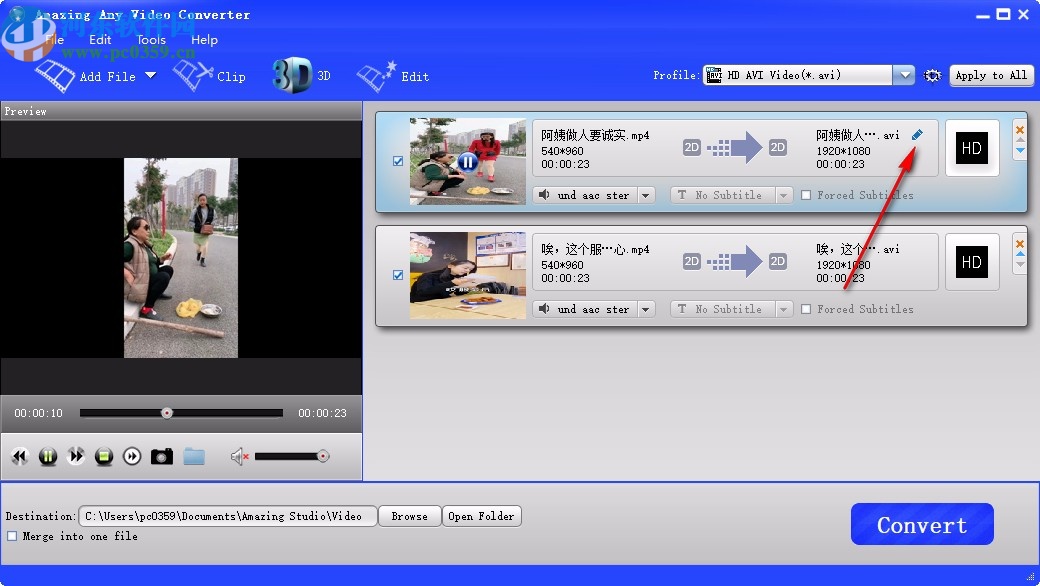Screen dimensions: 1040x586
Task: Uncheck the second video's selection checkbox
Action: click(398, 274)
